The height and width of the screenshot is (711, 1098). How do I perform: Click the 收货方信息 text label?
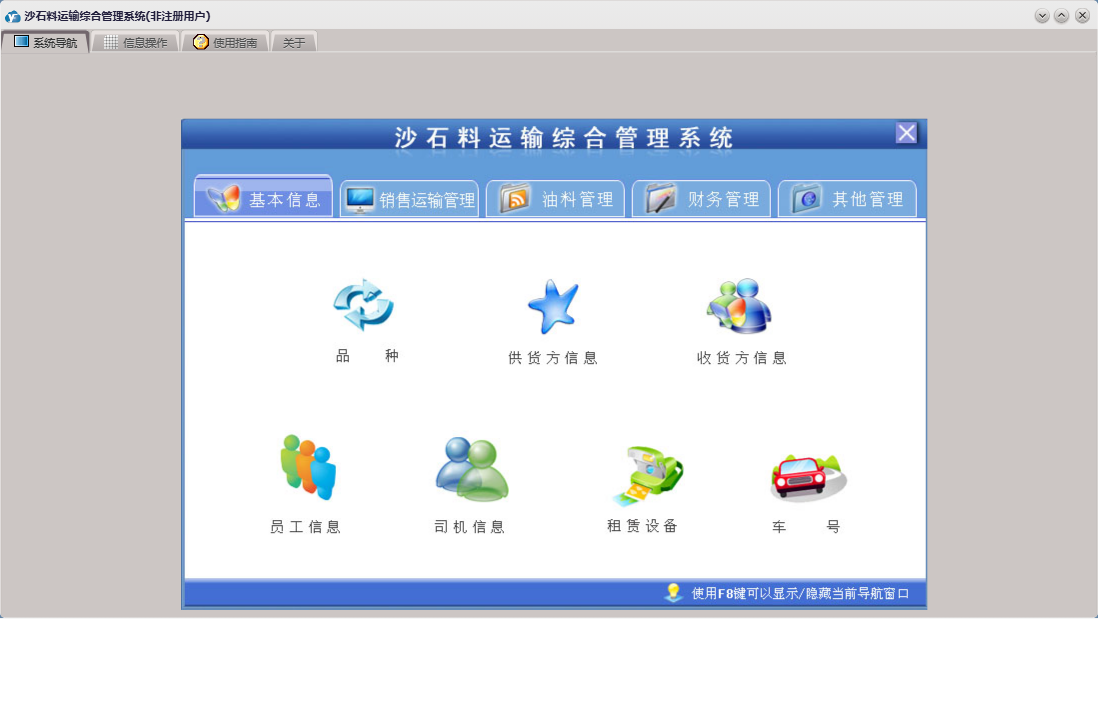point(742,358)
